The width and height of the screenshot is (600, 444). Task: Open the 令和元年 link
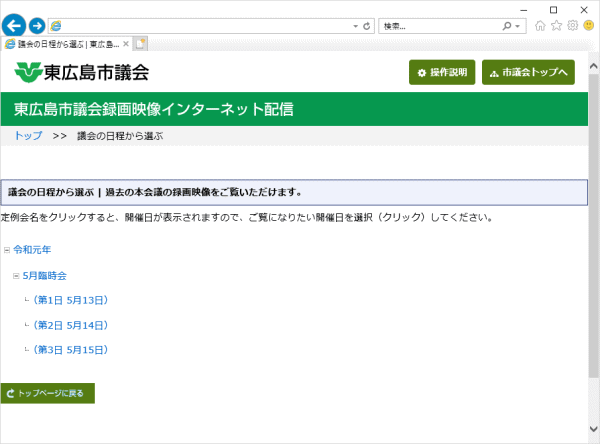(32, 250)
